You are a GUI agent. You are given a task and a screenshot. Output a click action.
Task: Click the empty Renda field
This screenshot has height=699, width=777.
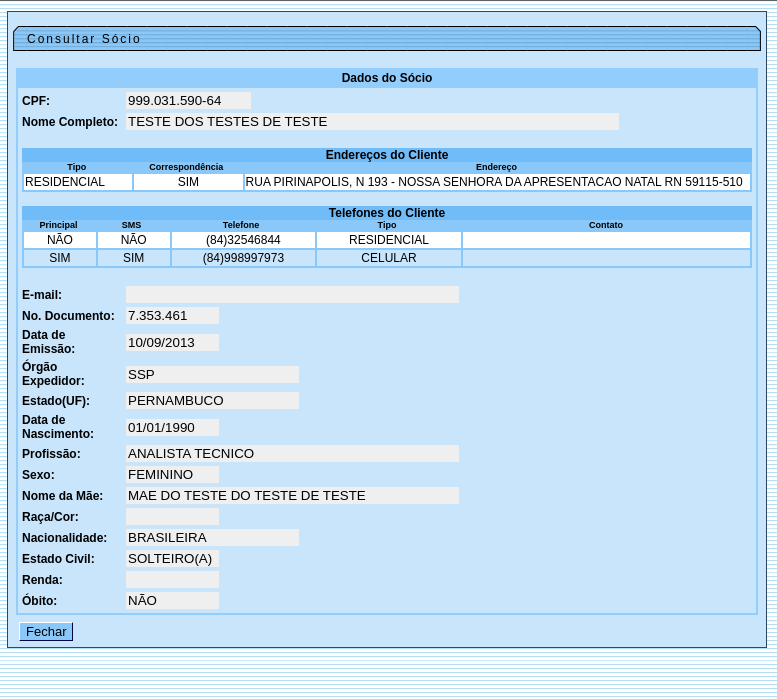coord(172,580)
